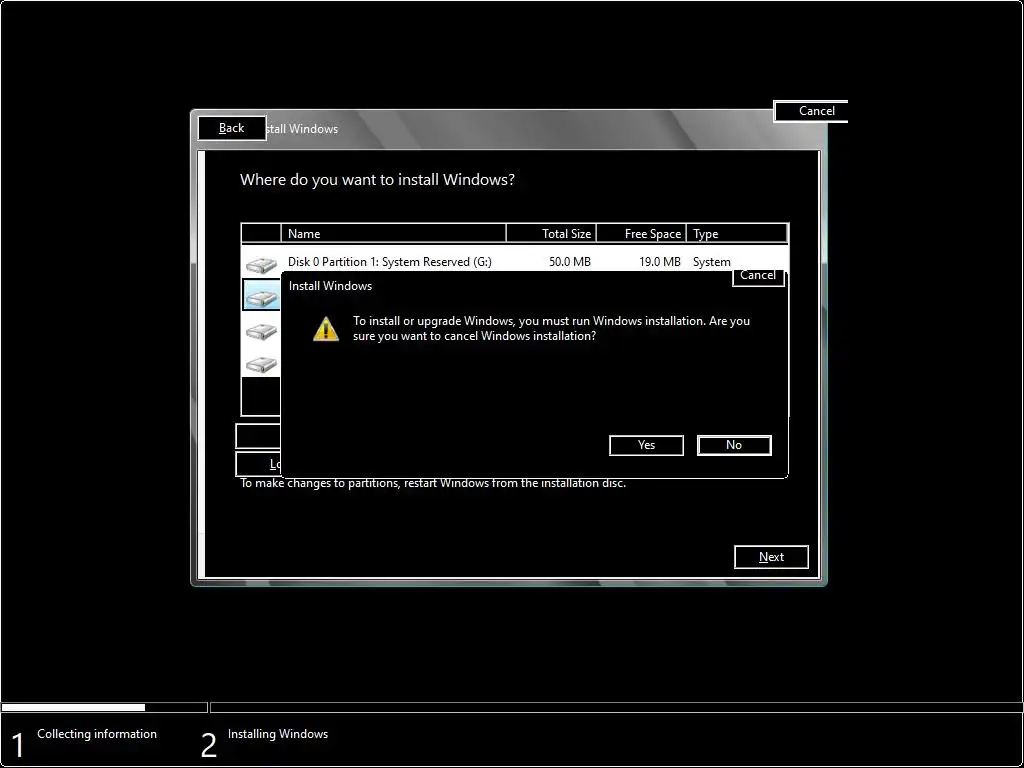This screenshot has width=1024, height=768.
Task: Click the Next button
Action: point(771,557)
